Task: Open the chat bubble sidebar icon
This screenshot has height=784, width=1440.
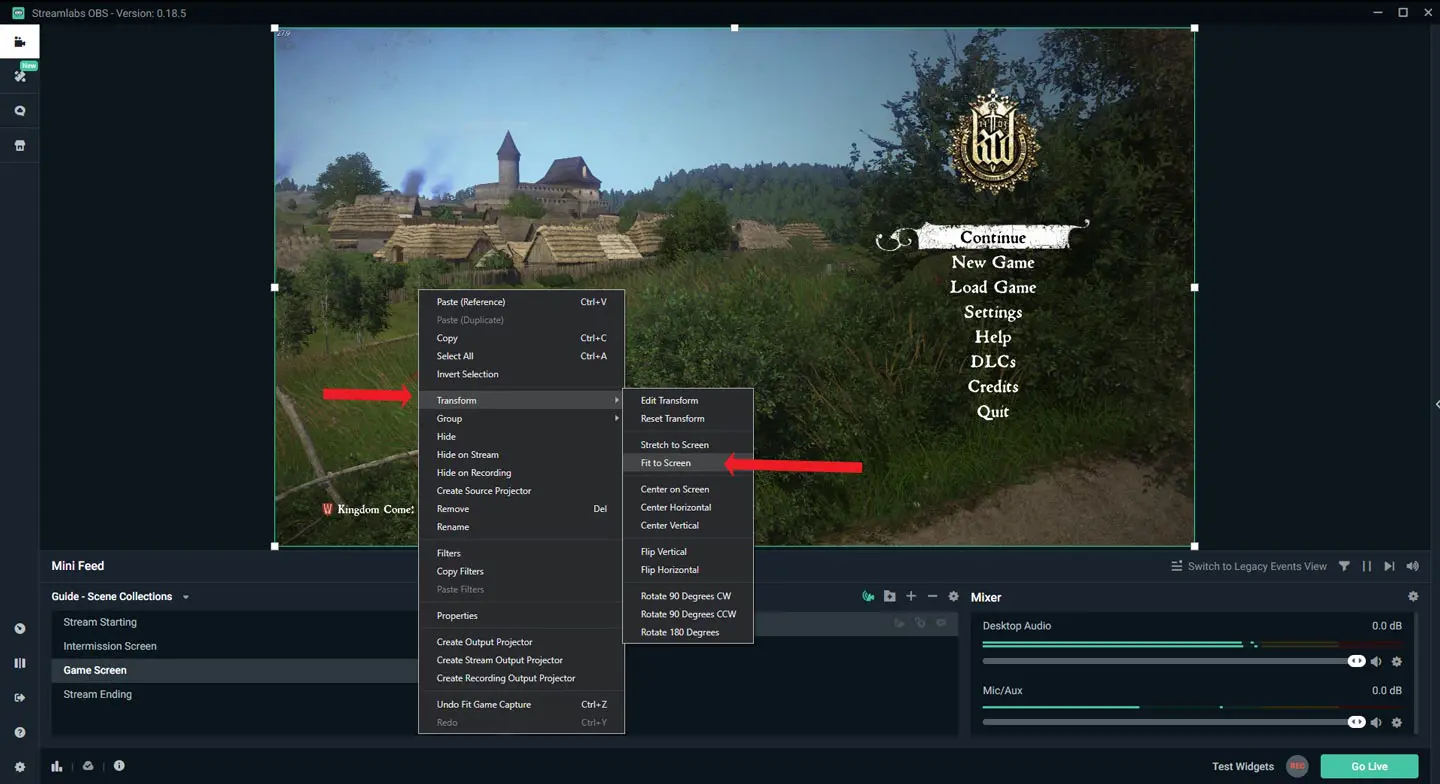Action: click(x=19, y=111)
